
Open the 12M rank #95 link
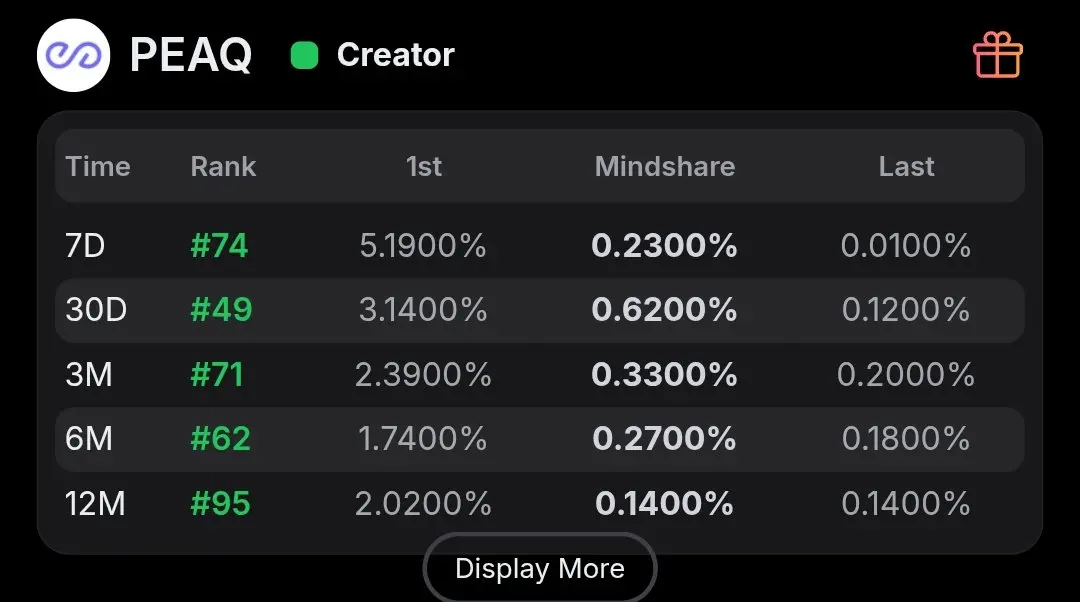tap(220, 503)
